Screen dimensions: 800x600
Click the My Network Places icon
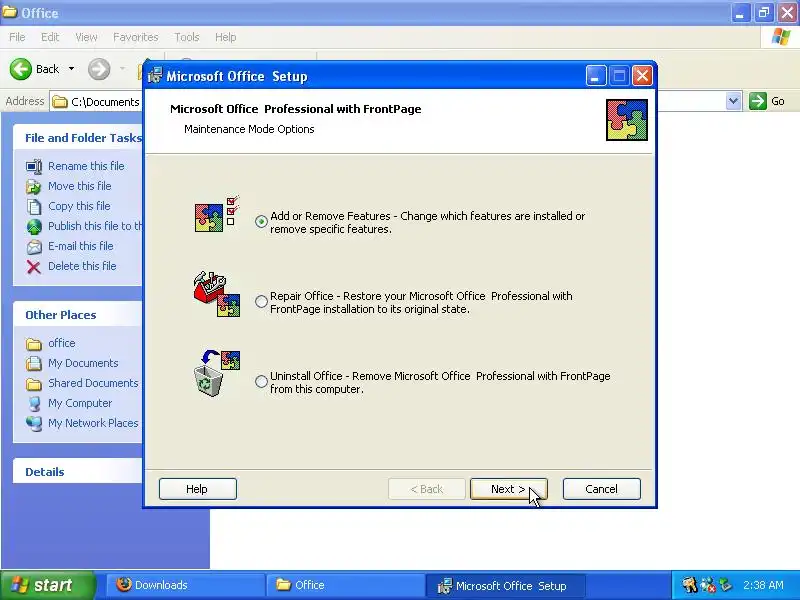34,423
